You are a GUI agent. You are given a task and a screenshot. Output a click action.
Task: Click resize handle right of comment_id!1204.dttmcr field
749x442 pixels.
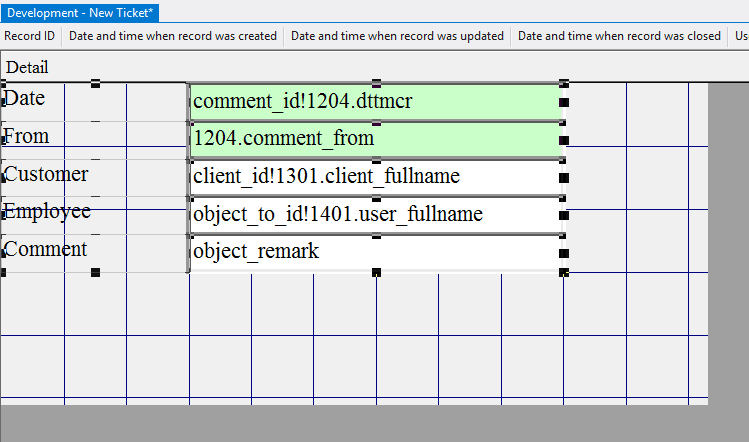564,102
